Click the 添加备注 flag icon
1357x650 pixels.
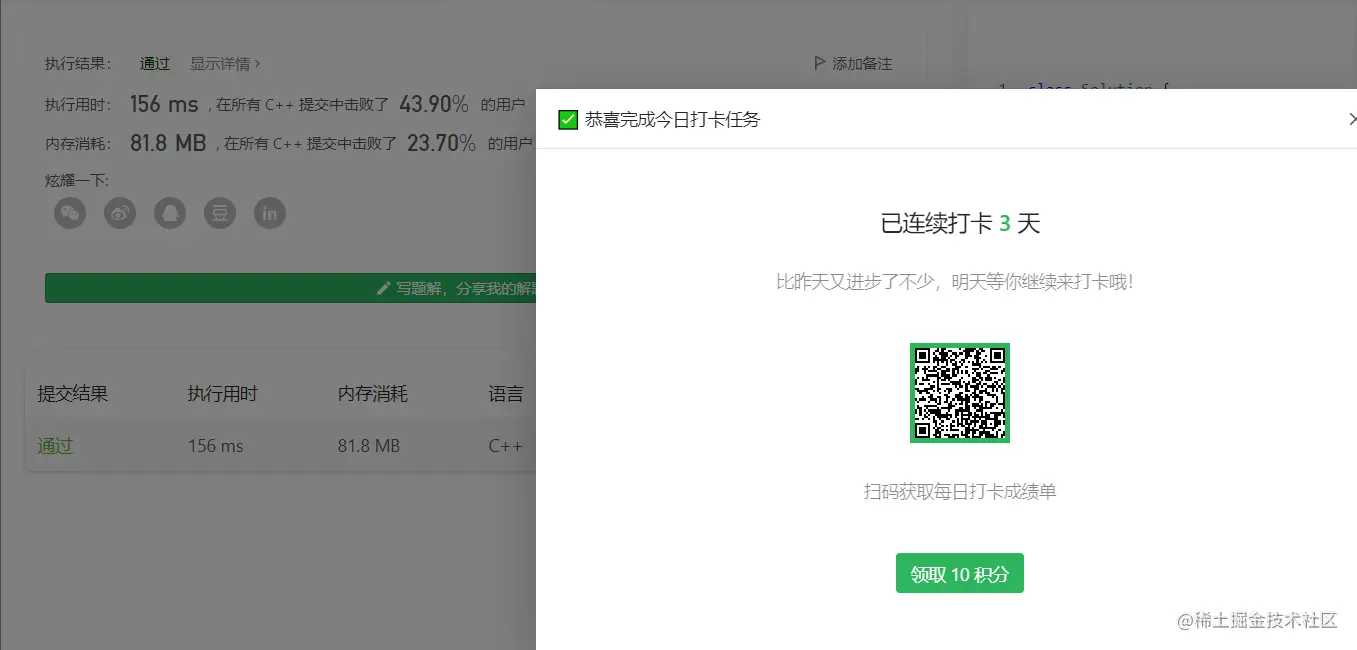click(820, 63)
